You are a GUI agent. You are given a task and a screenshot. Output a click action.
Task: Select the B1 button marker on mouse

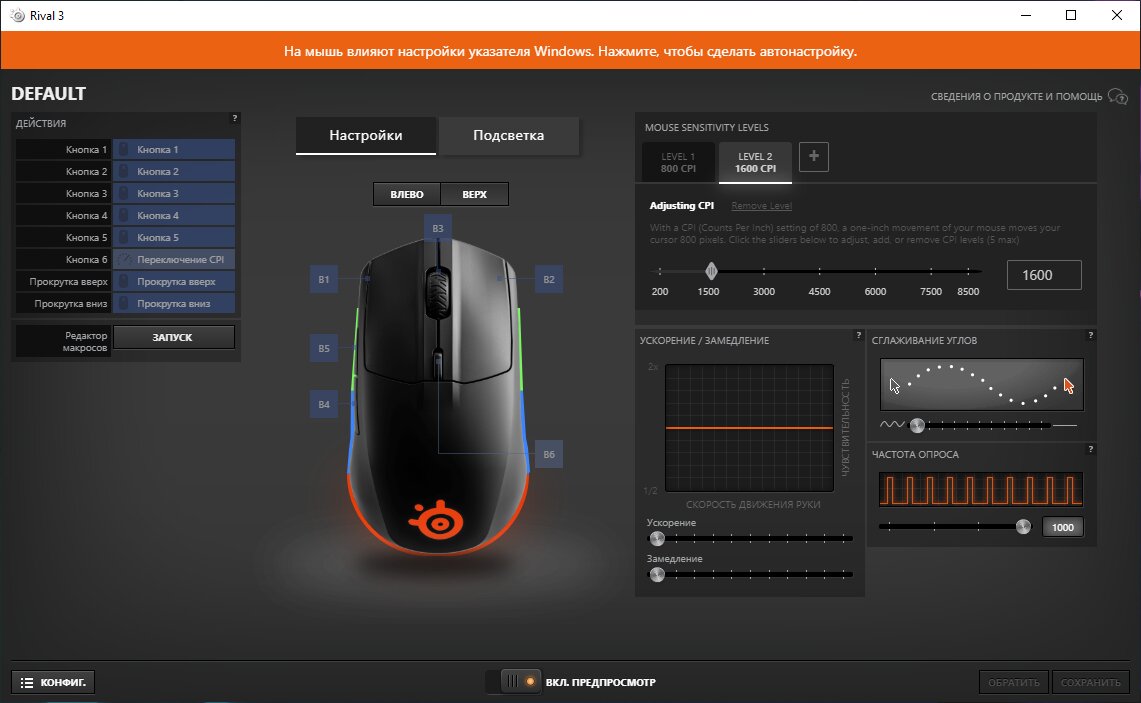coord(324,279)
